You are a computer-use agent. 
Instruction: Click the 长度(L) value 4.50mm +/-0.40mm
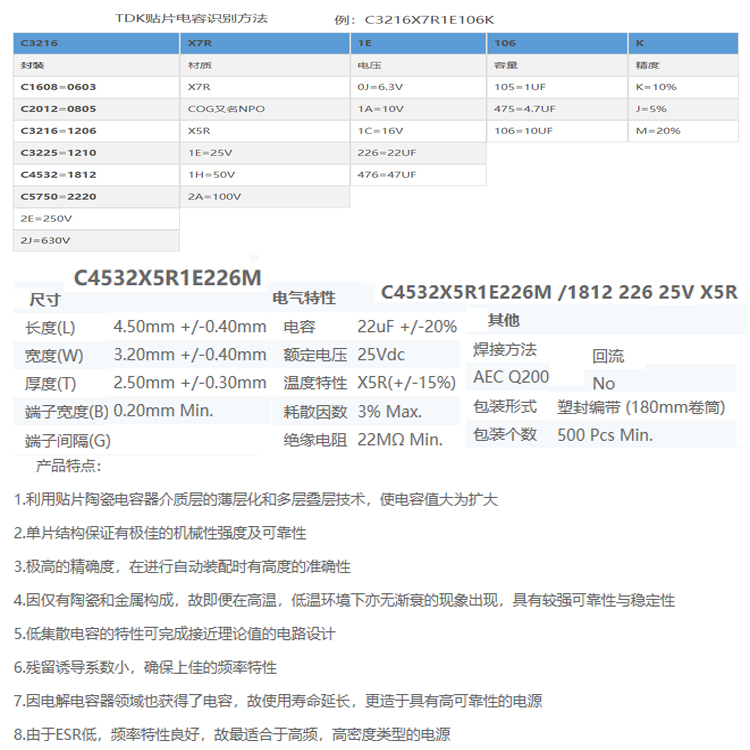[189, 327]
